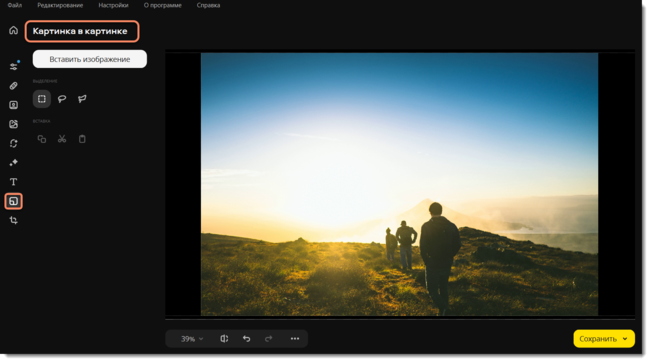The width and height of the screenshot is (650, 362).
Task: Switch to polygonal lasso selection mode
Action: point(82,99)
